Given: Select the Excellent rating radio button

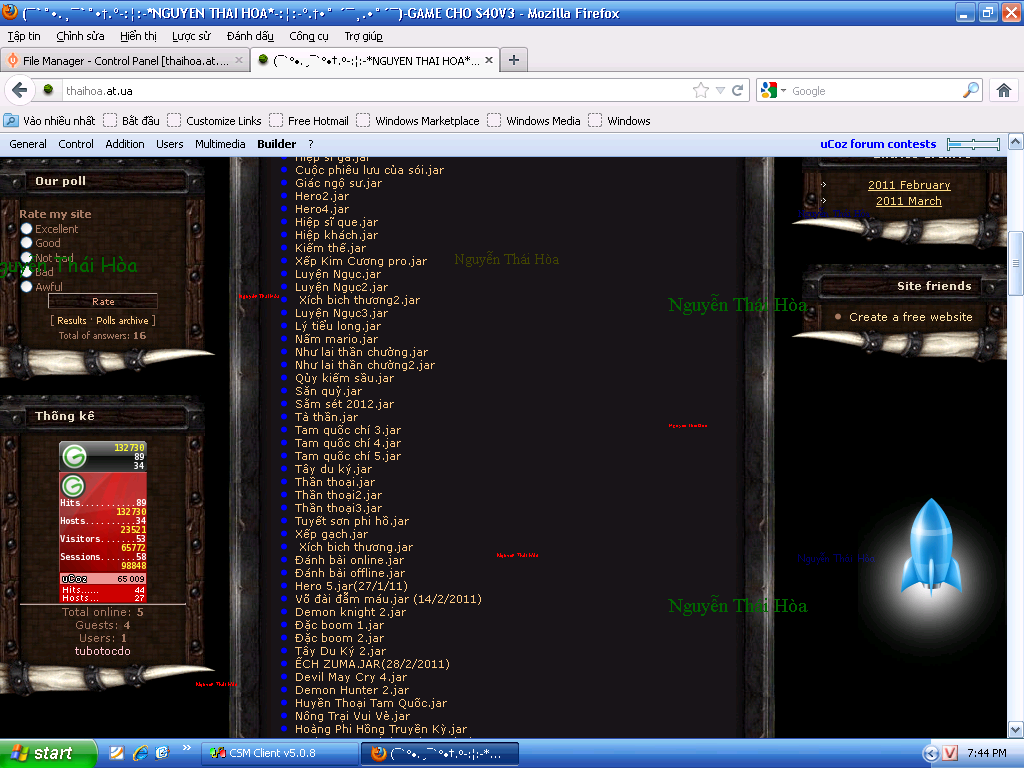Looking at the screenshot, I should coord(27,229).
